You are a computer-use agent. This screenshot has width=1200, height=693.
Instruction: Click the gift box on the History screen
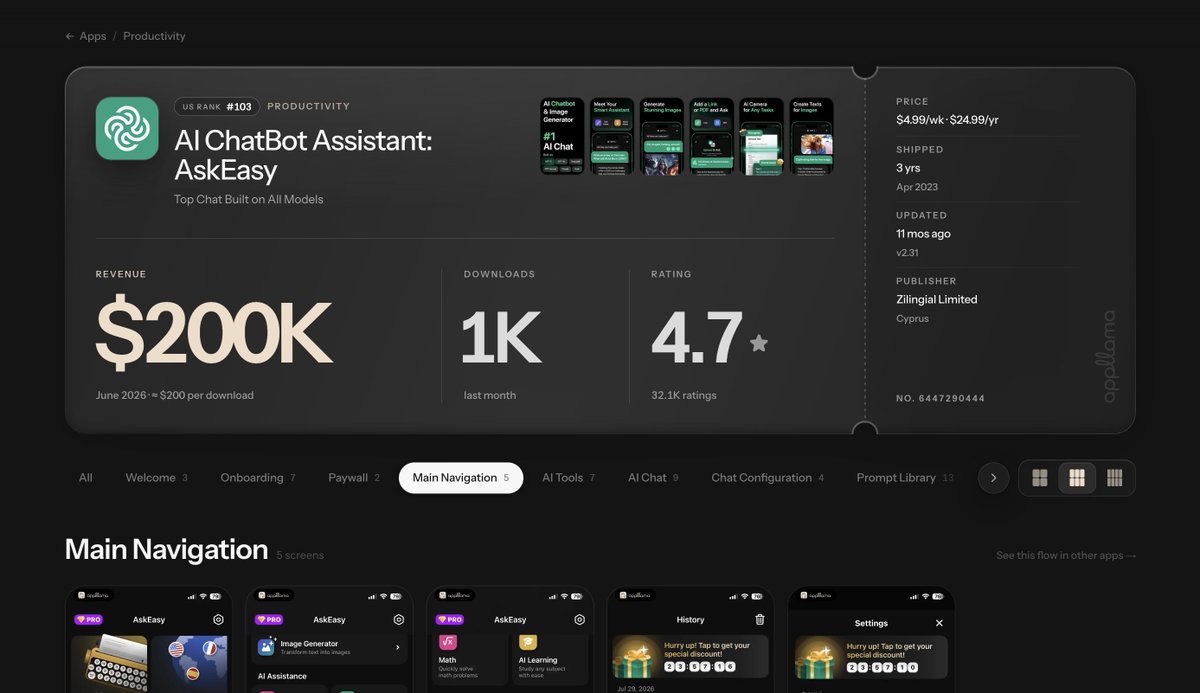(635, 658)
